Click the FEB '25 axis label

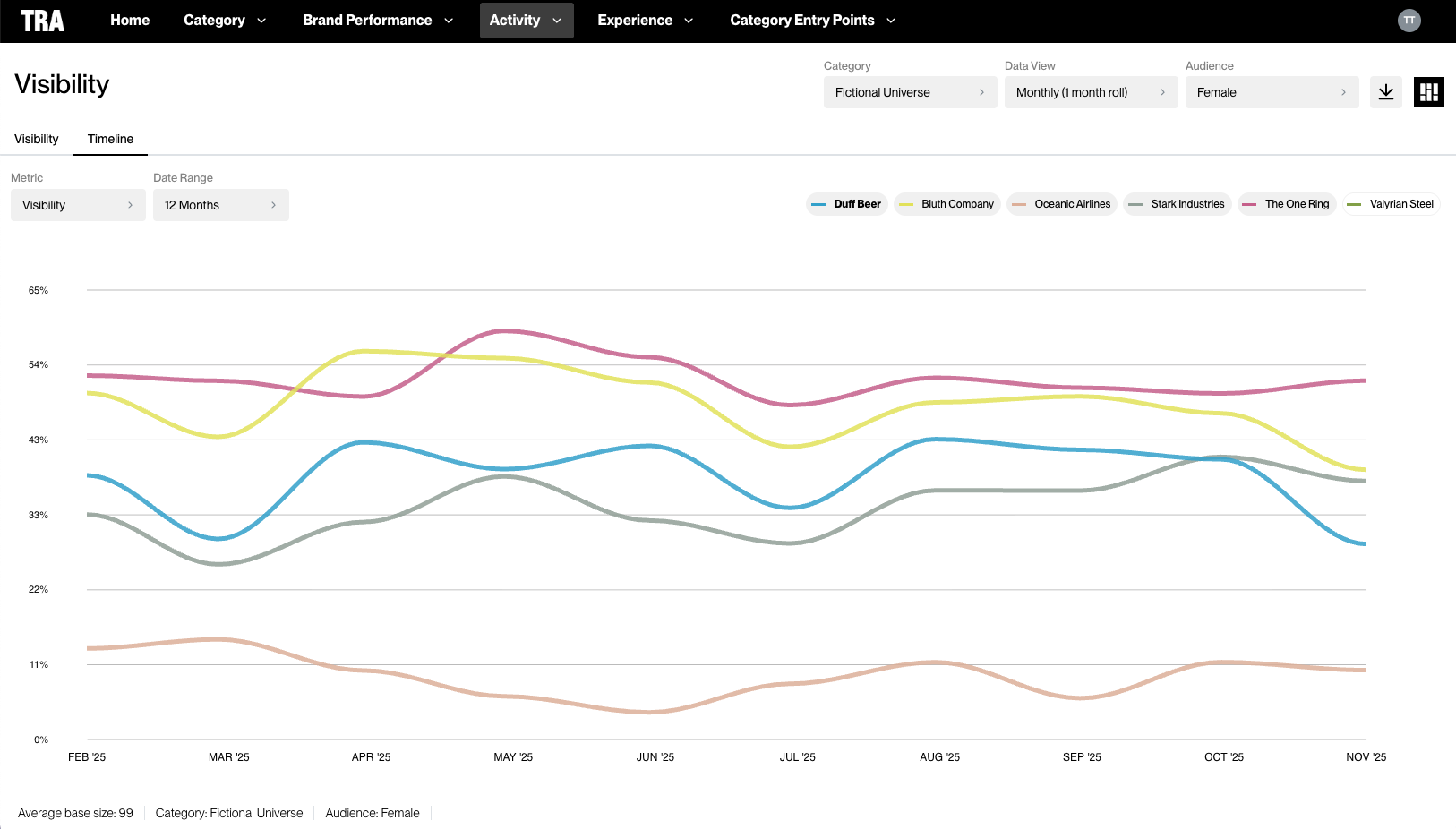pyautogui.click(x=87, y=757)
